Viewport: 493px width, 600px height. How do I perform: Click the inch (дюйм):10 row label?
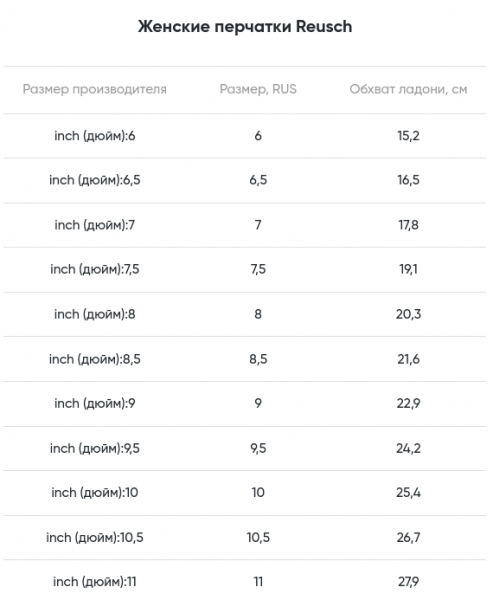click(x=95, y=492)
